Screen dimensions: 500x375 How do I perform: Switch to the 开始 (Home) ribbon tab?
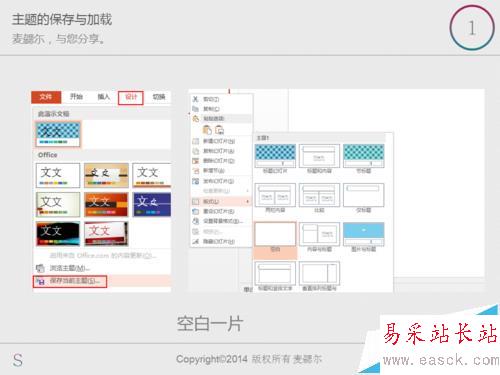76,97
